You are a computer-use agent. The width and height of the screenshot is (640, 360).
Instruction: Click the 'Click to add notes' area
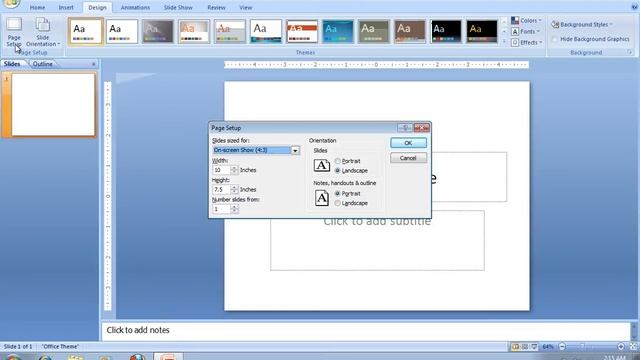tap(366, 330)
